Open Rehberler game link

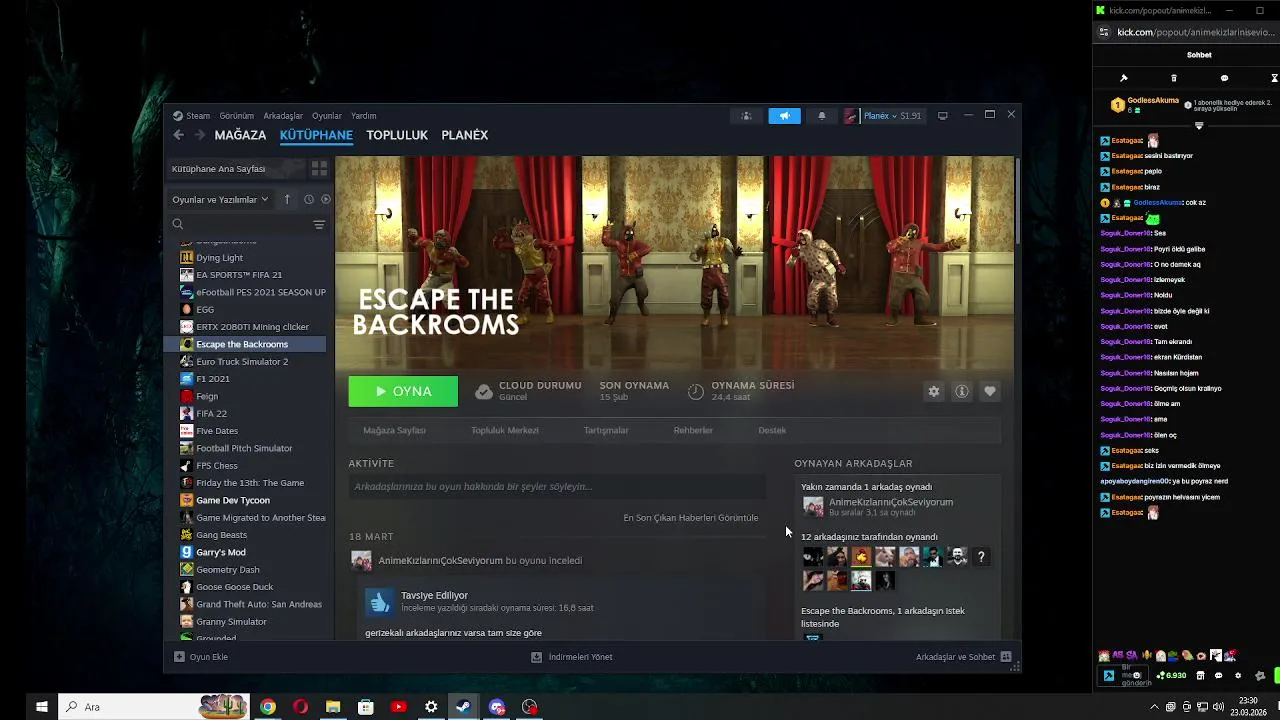tap(693, 430)
